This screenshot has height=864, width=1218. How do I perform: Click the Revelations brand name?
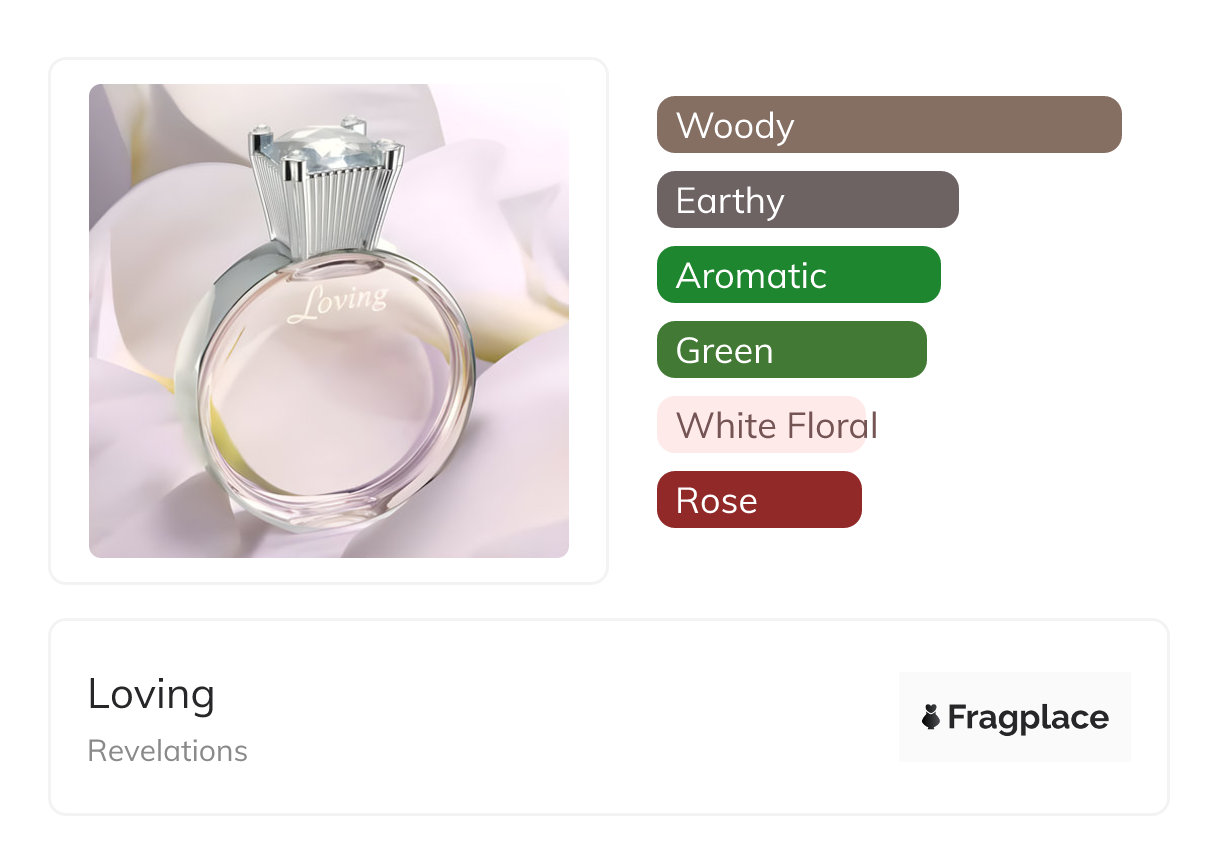click(x=167, y=751)
